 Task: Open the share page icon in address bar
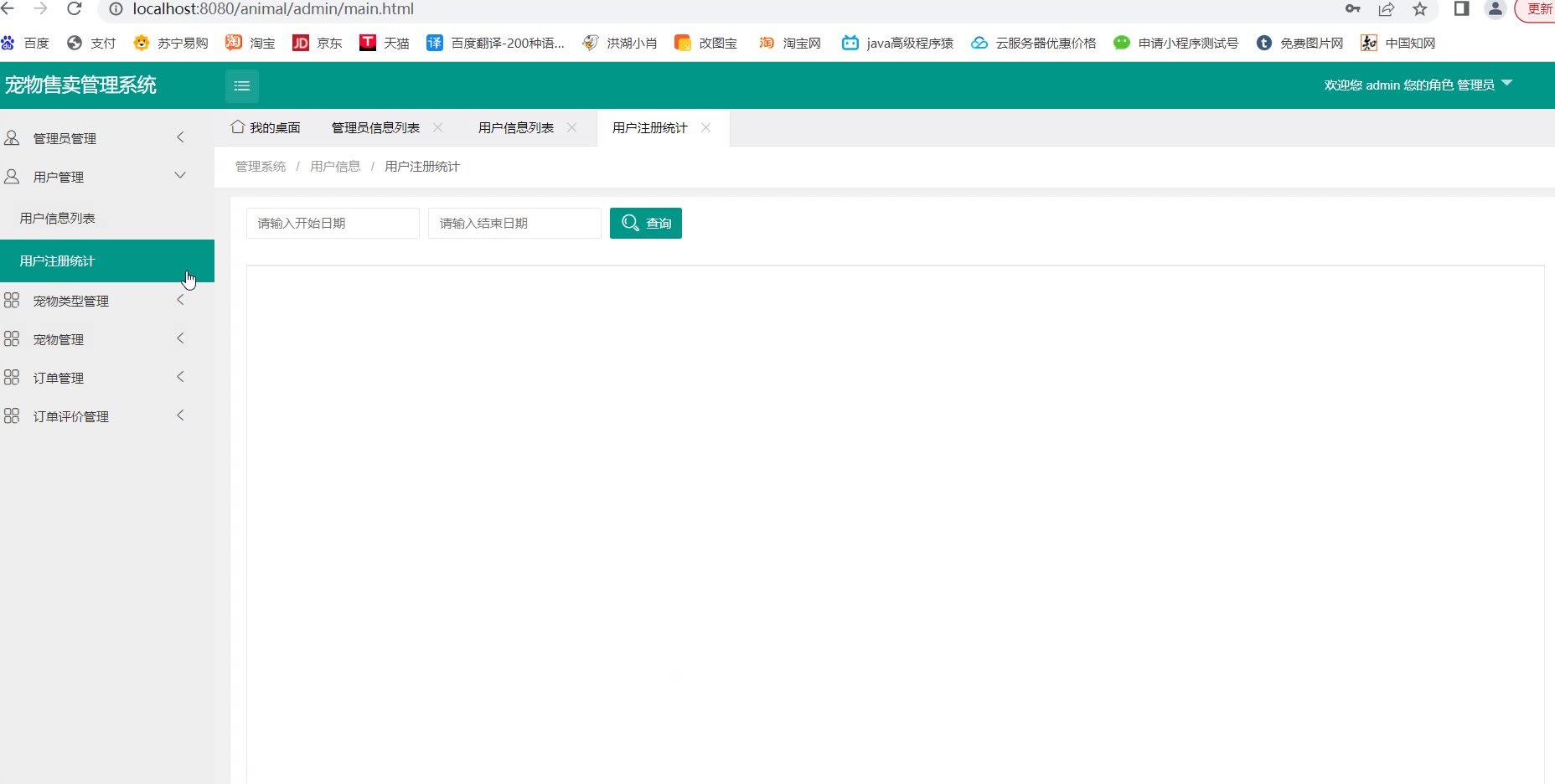[1387, 8]
